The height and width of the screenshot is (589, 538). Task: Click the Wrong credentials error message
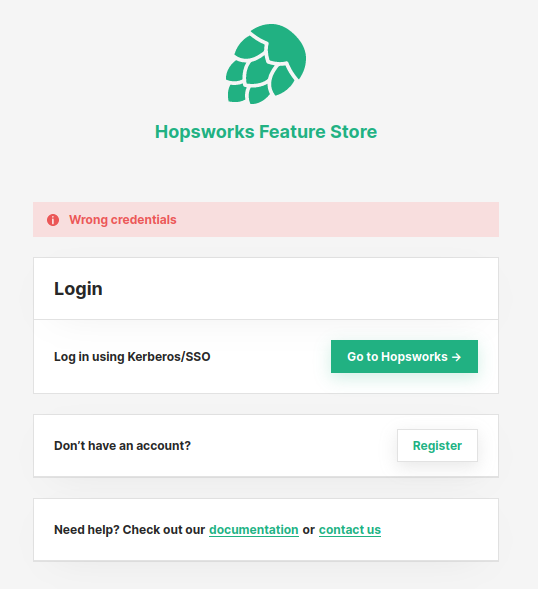pos(122,220)
